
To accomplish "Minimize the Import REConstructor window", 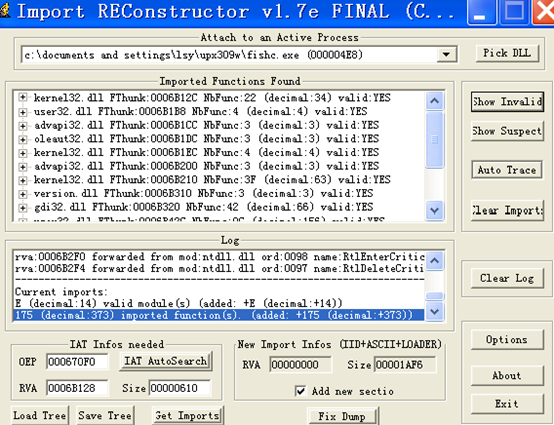I will click(x=482, y=12).
